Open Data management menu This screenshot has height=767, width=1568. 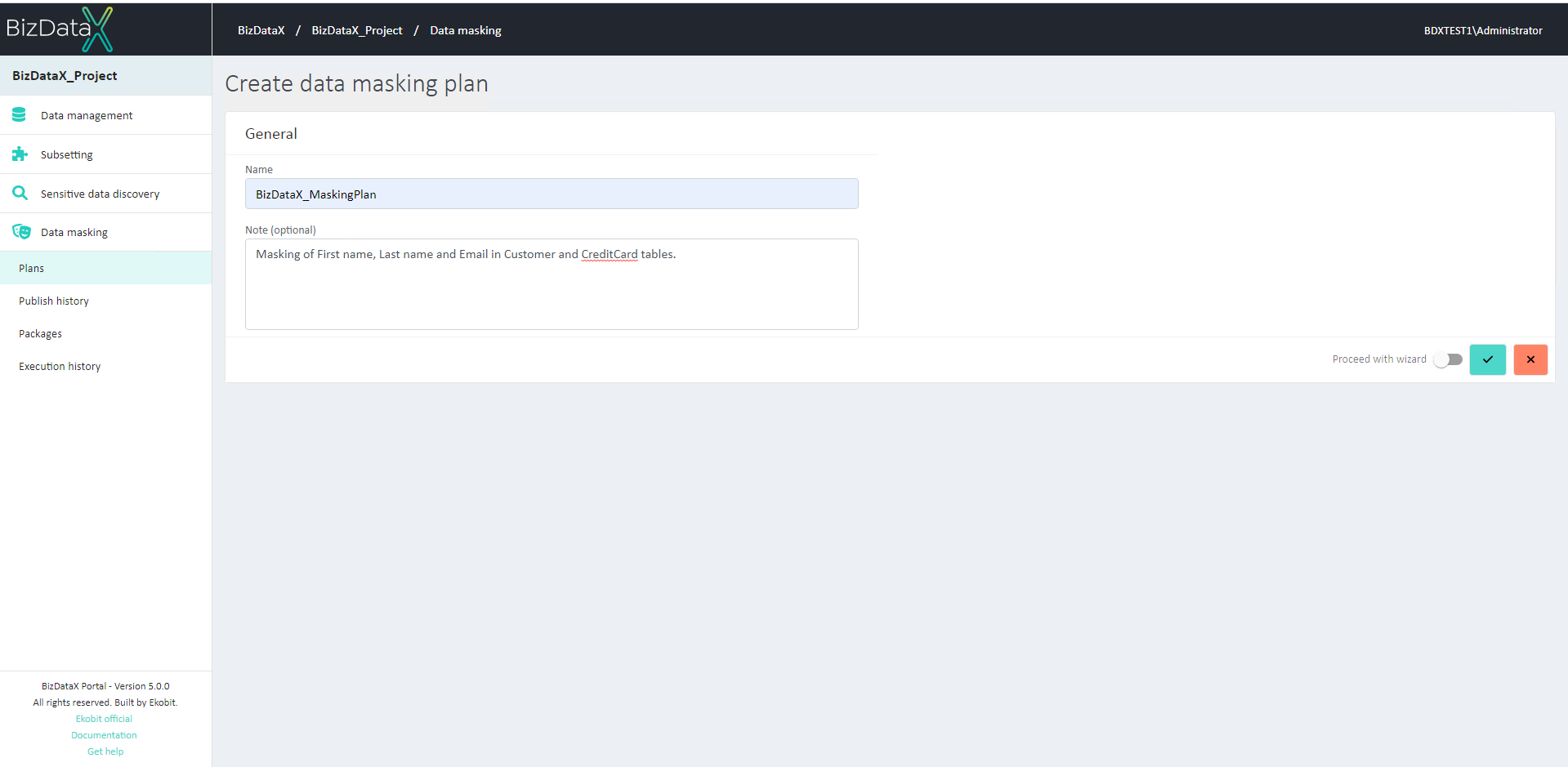105,115
